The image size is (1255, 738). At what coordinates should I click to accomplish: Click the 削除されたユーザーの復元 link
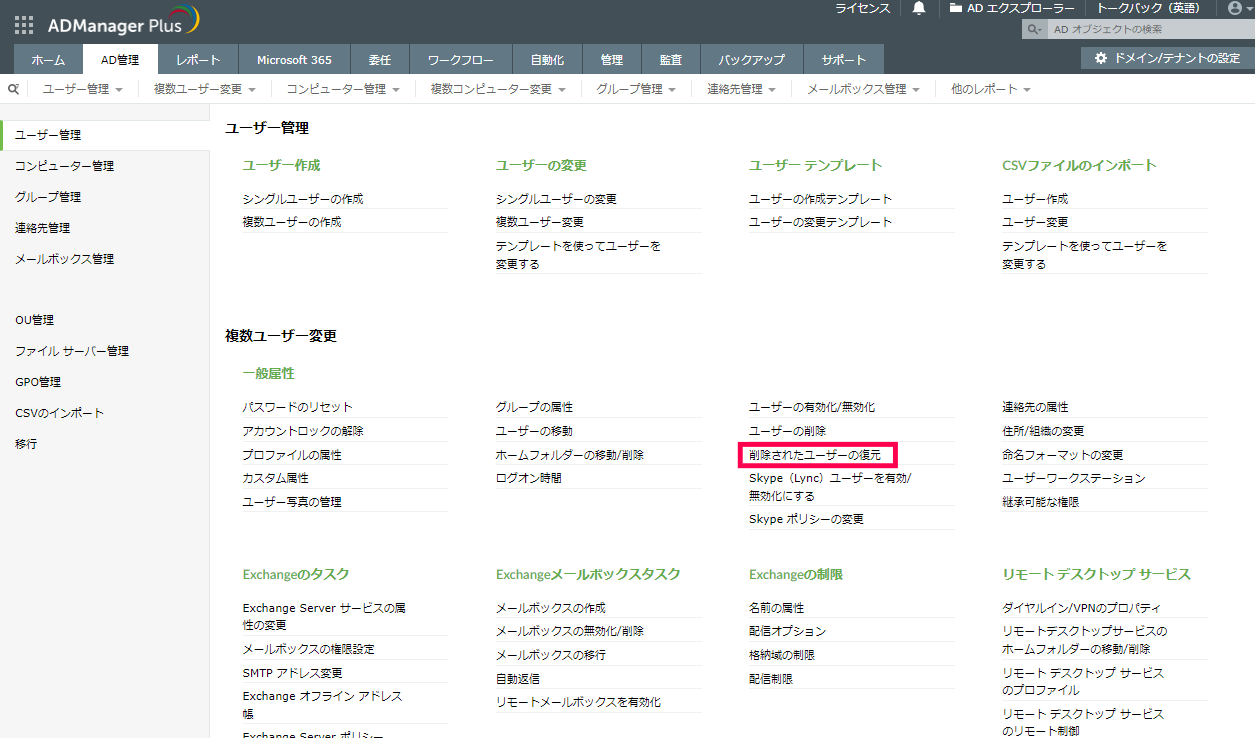click(815, 455)
